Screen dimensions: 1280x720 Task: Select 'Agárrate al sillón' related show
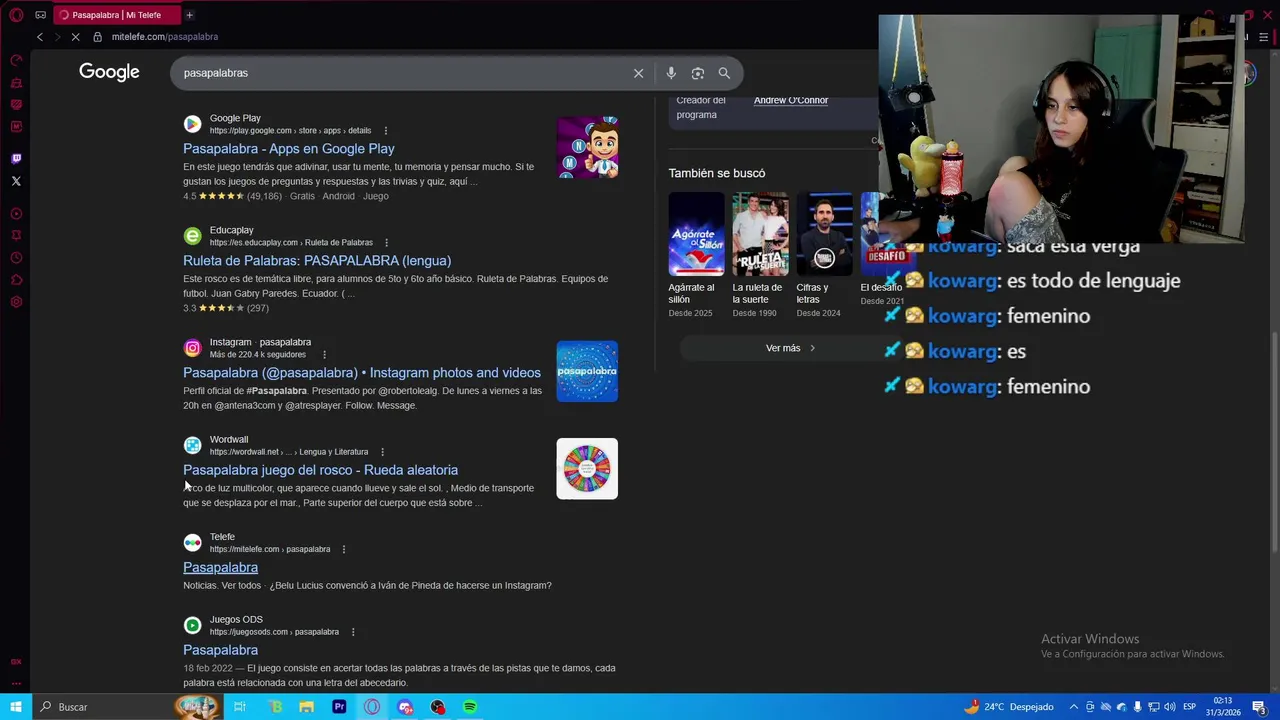(x=696, y=255)
